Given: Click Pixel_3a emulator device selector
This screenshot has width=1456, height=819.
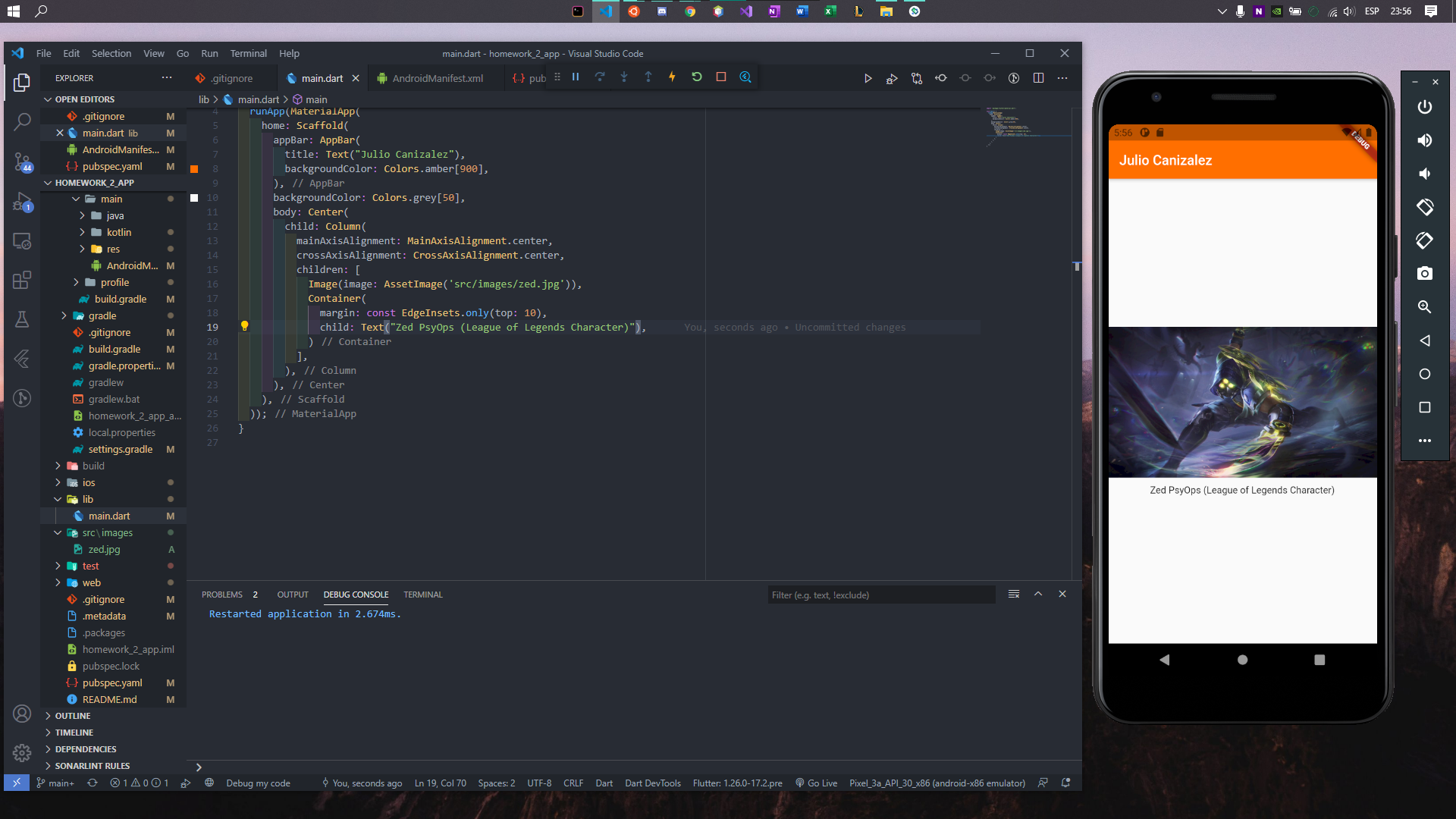Looking at the screenshot, I should coord(937,783).
